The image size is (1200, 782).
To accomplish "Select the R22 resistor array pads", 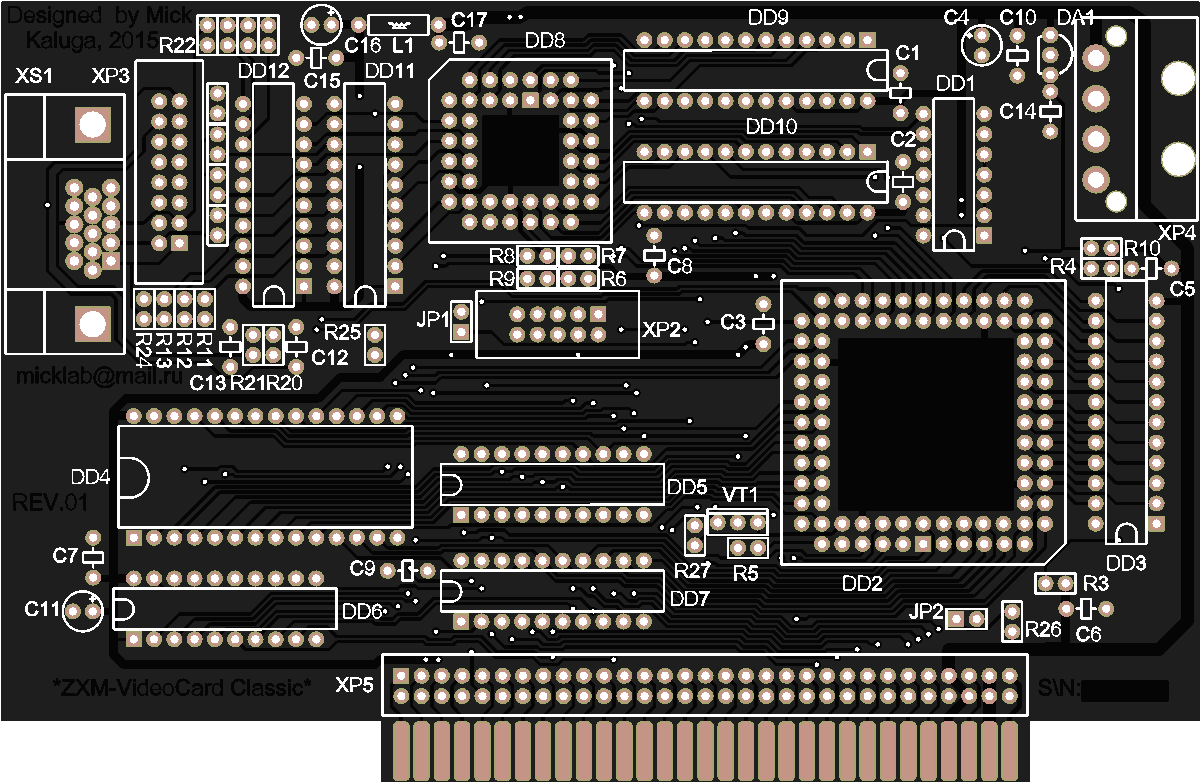I will 237,37.
